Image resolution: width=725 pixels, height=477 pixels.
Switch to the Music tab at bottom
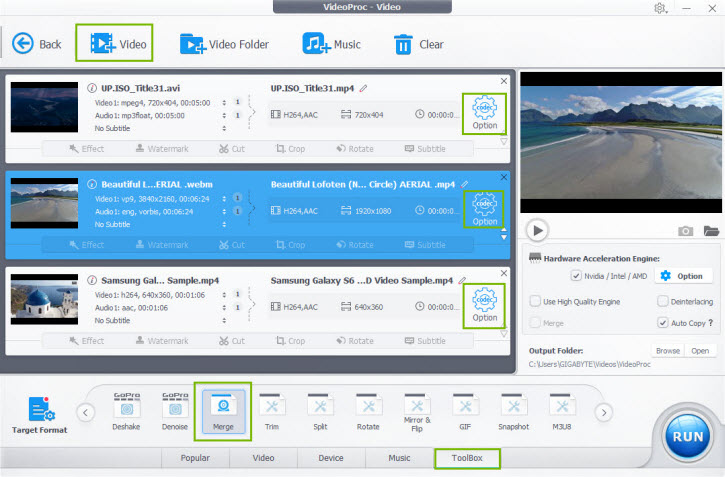pyautogui.click(x=399, y=458)
